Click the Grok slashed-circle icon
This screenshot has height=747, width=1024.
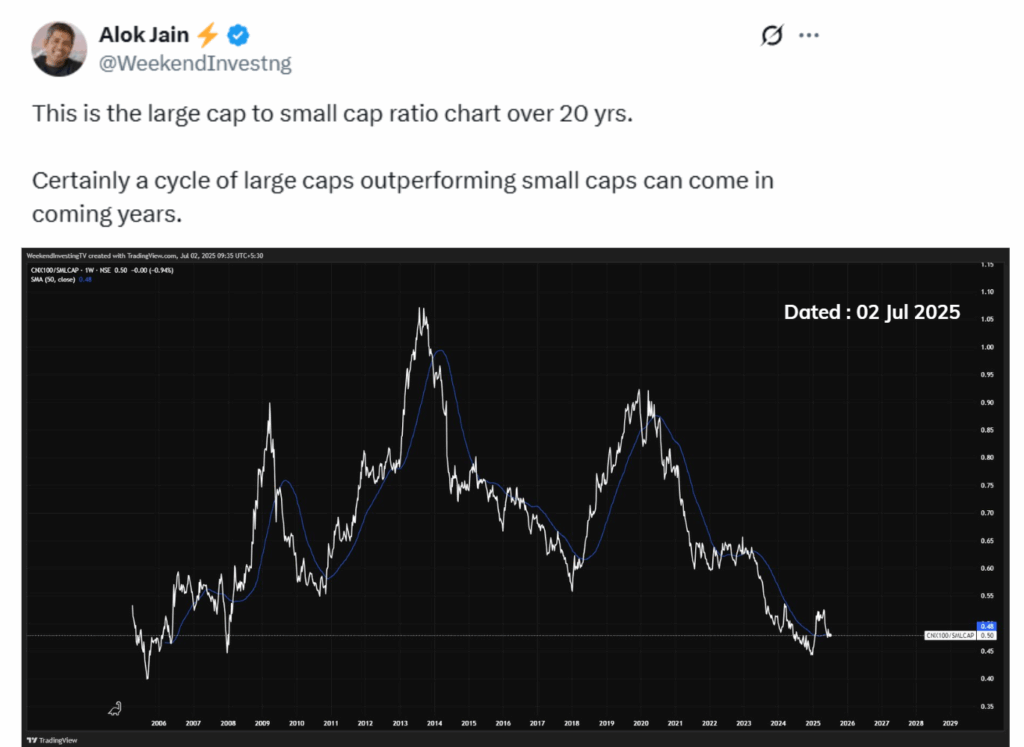pos(771,35)
